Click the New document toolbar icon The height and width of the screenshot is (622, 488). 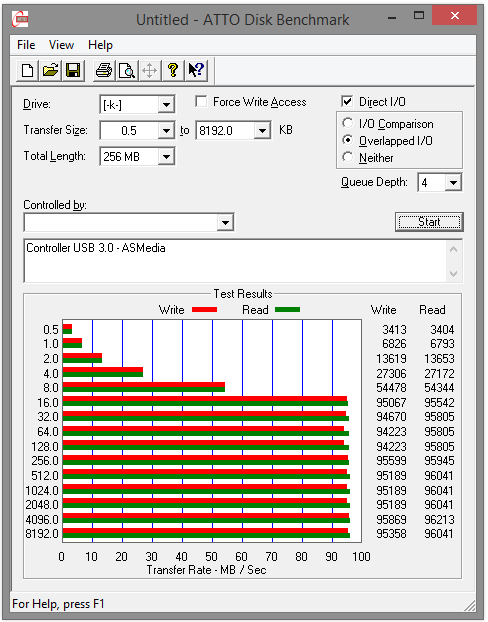[x=27, y=71]
